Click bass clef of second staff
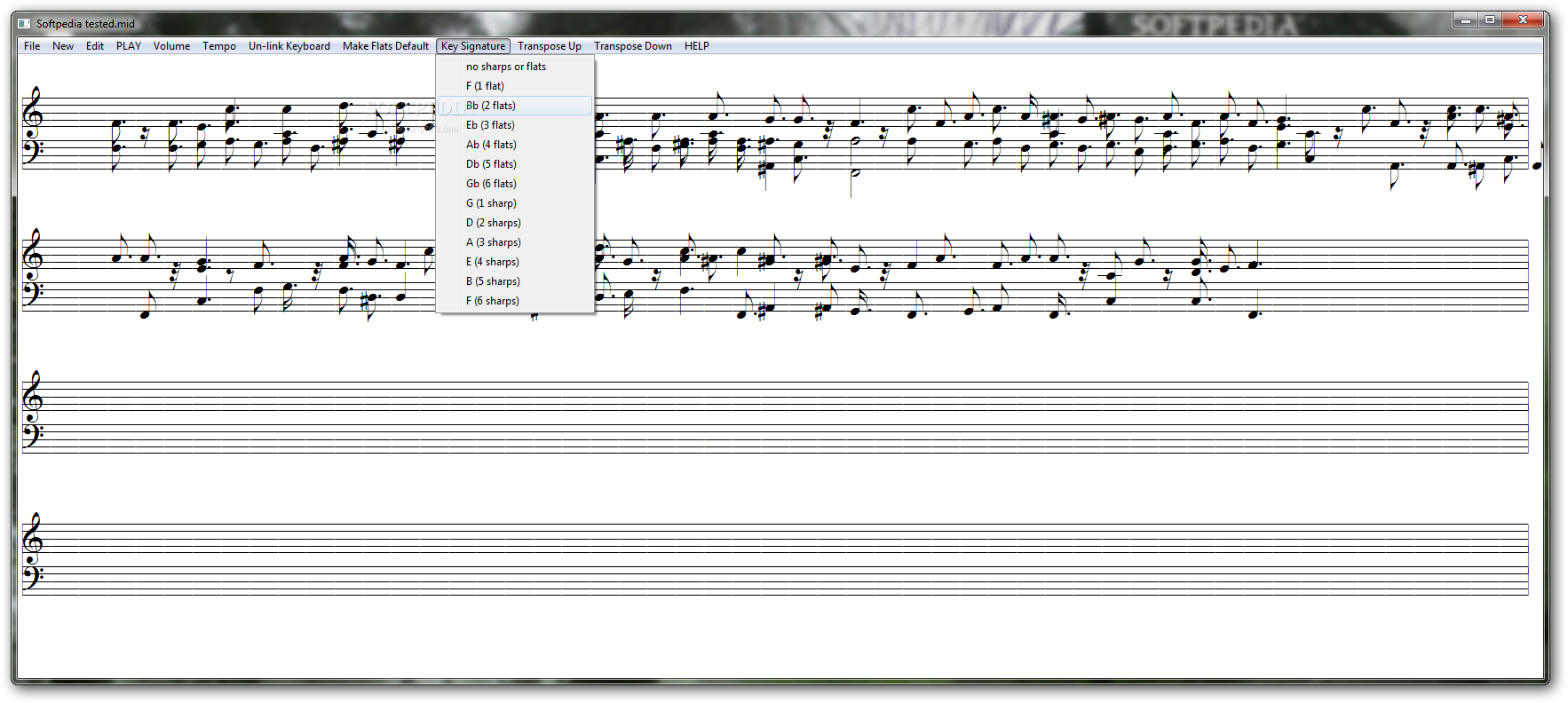Screen dimensions: 1568x703 [34, 293]
